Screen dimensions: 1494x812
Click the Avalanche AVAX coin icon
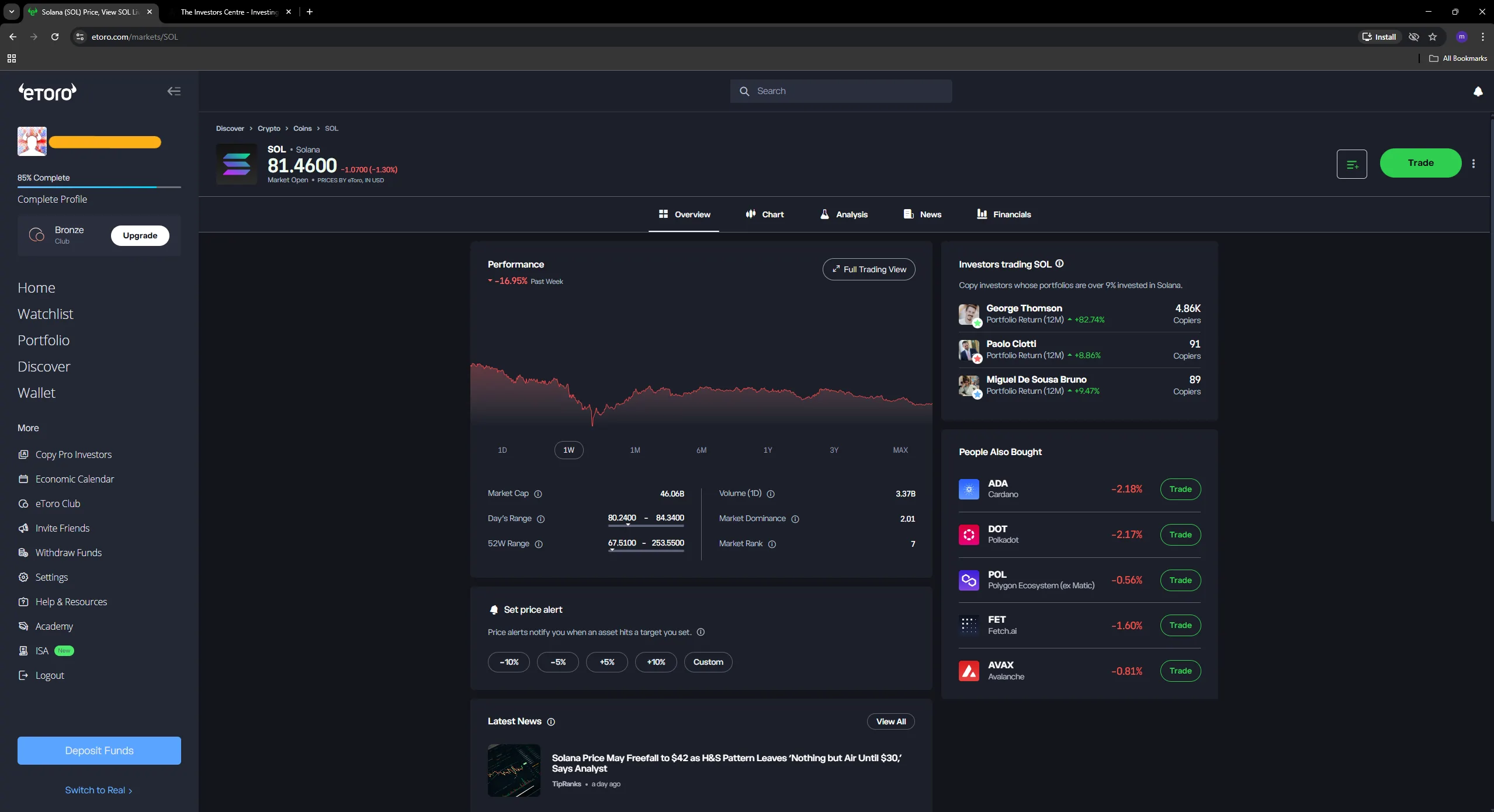(969, 671)
